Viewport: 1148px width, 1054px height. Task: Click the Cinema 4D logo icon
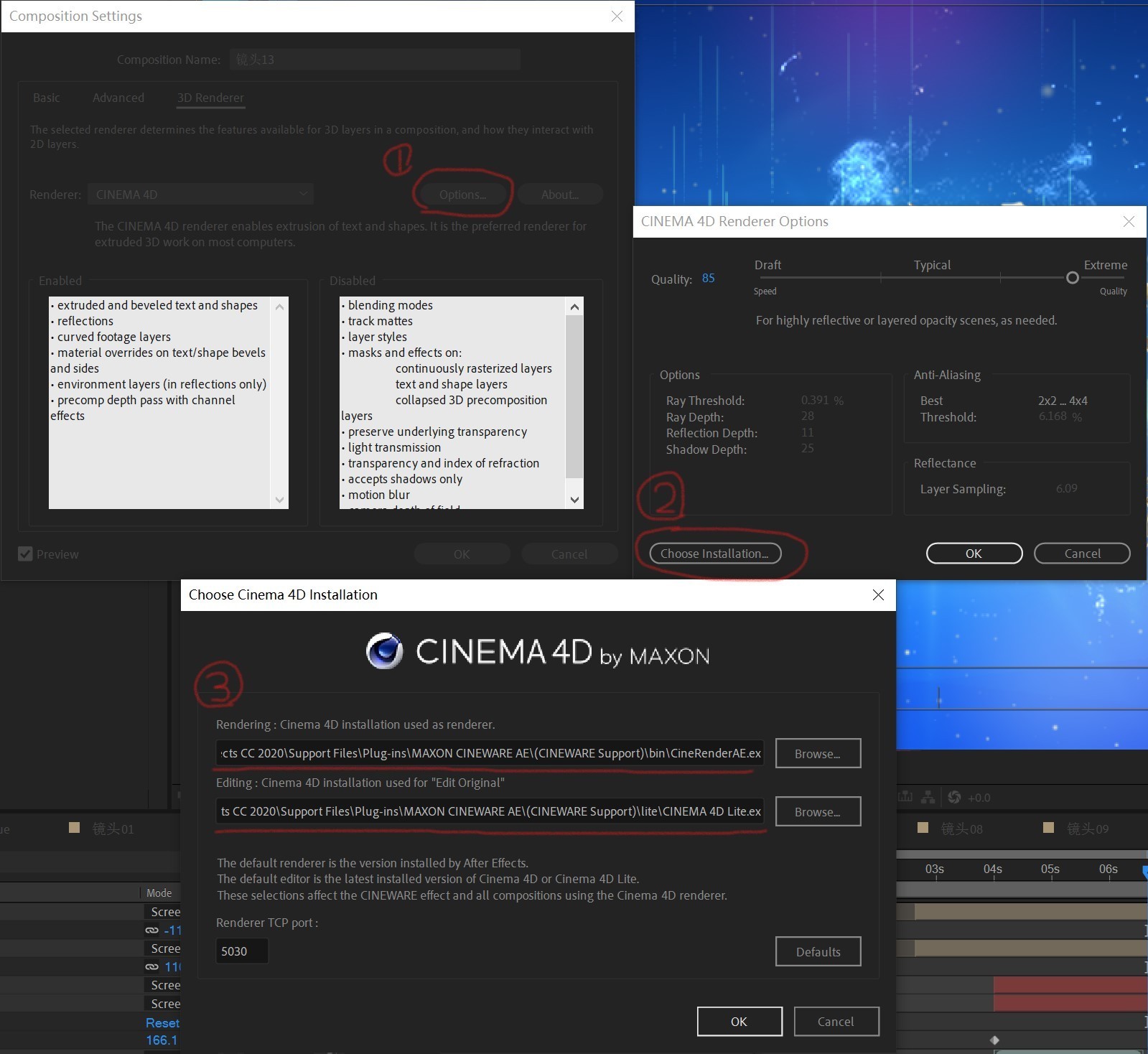click(x=385, y=651)
